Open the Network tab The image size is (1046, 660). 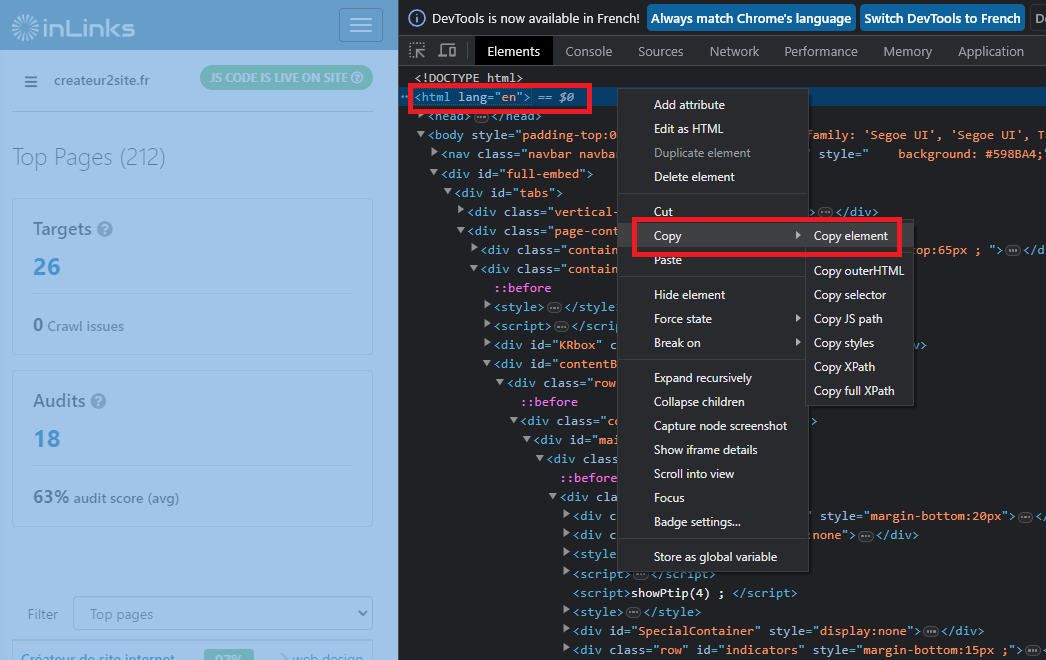point(734,51)
